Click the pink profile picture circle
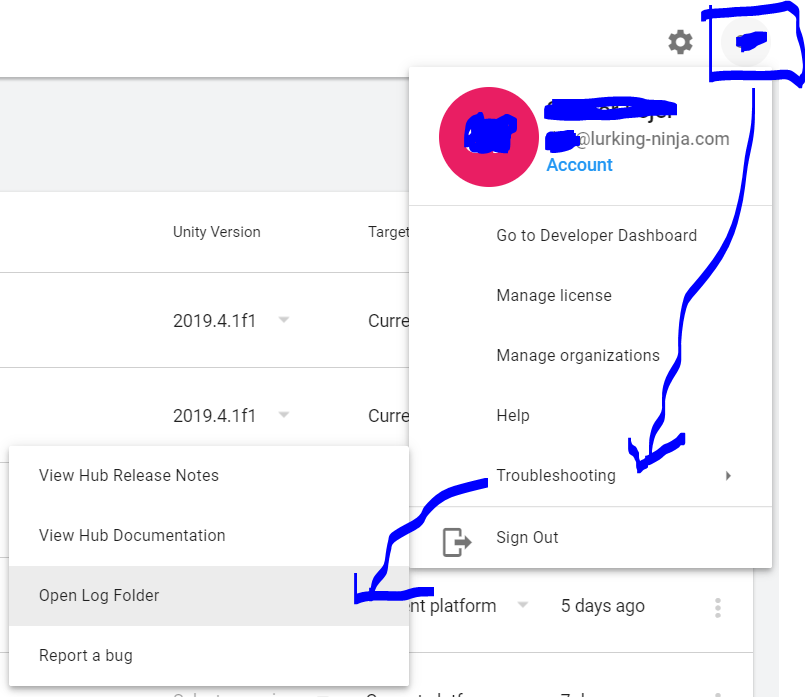Screen dimensions: 805x697 click(x=489, y=137)
